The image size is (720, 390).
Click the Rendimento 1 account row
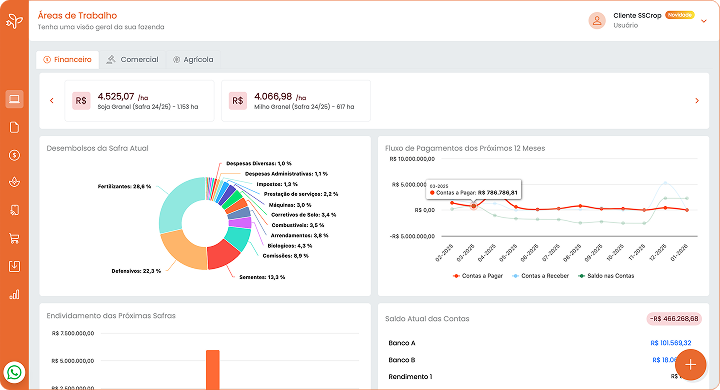click(543, 377)
